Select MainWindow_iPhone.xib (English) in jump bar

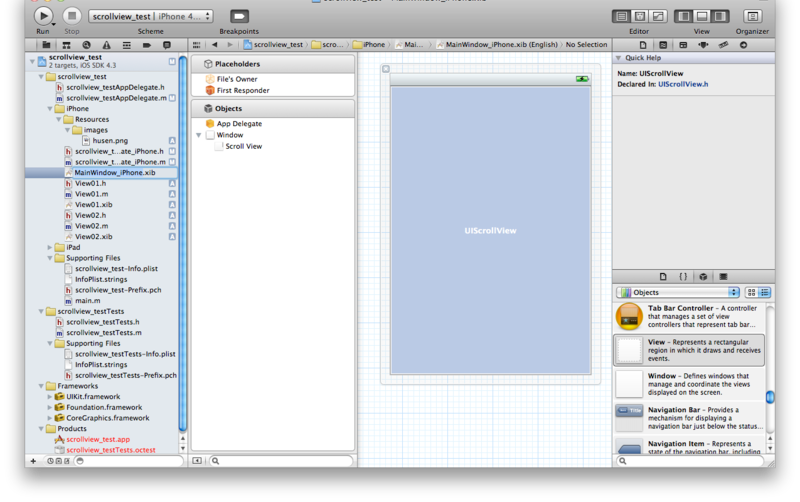[x=497, y=45]
